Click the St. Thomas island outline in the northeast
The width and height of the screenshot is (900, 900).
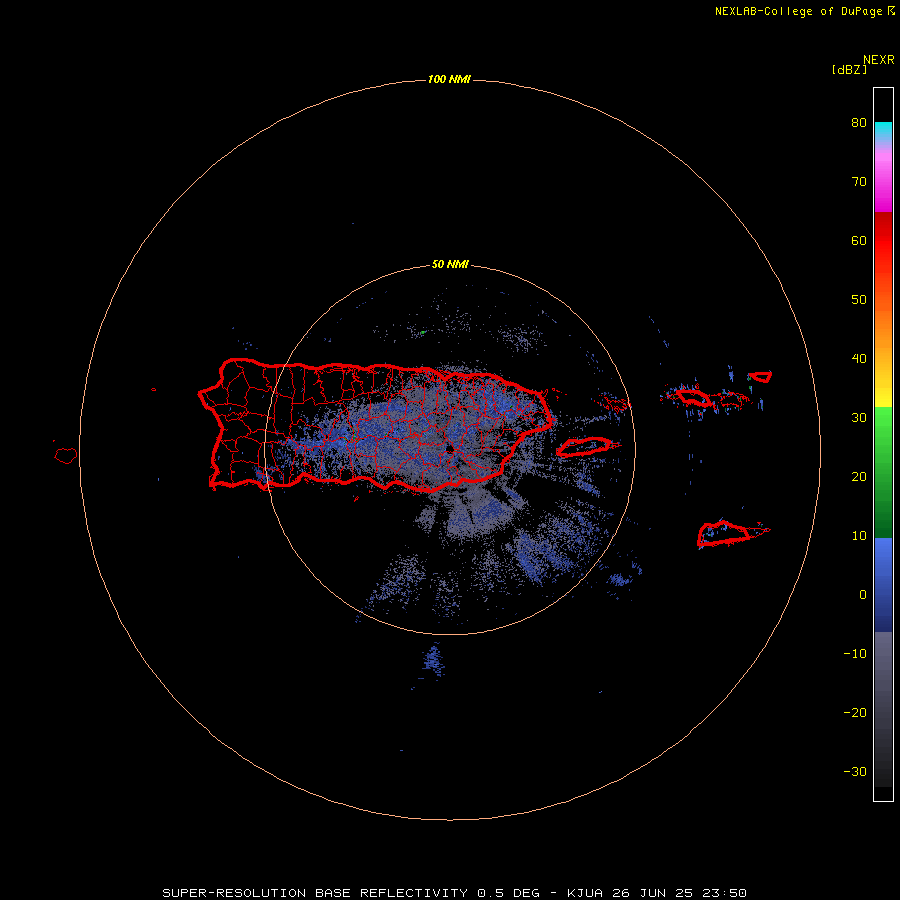tap(692, 397)
